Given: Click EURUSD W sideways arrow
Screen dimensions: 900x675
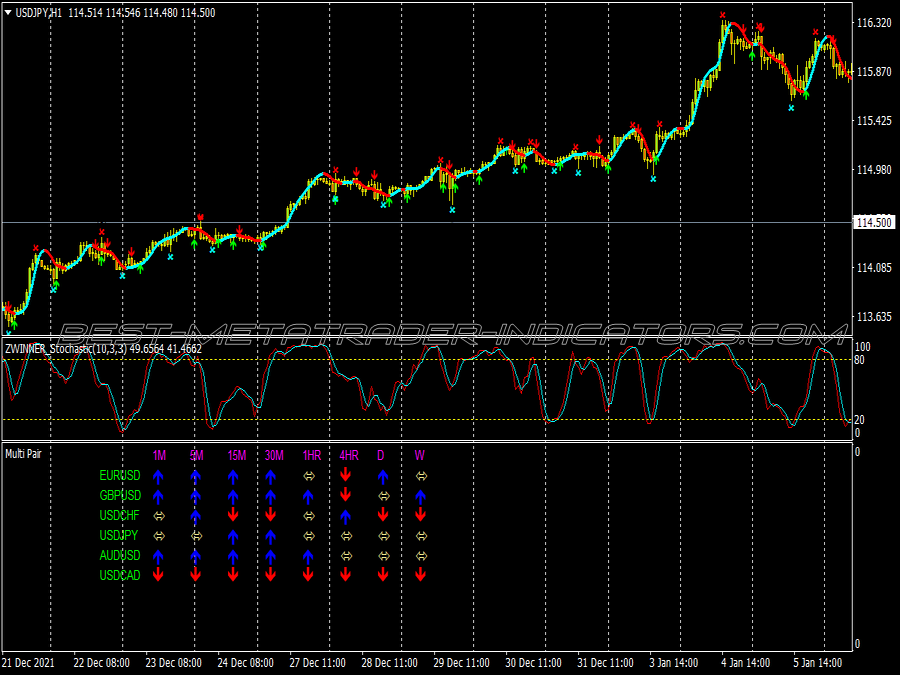Looking at the screenshot, I should pos(421,476).
